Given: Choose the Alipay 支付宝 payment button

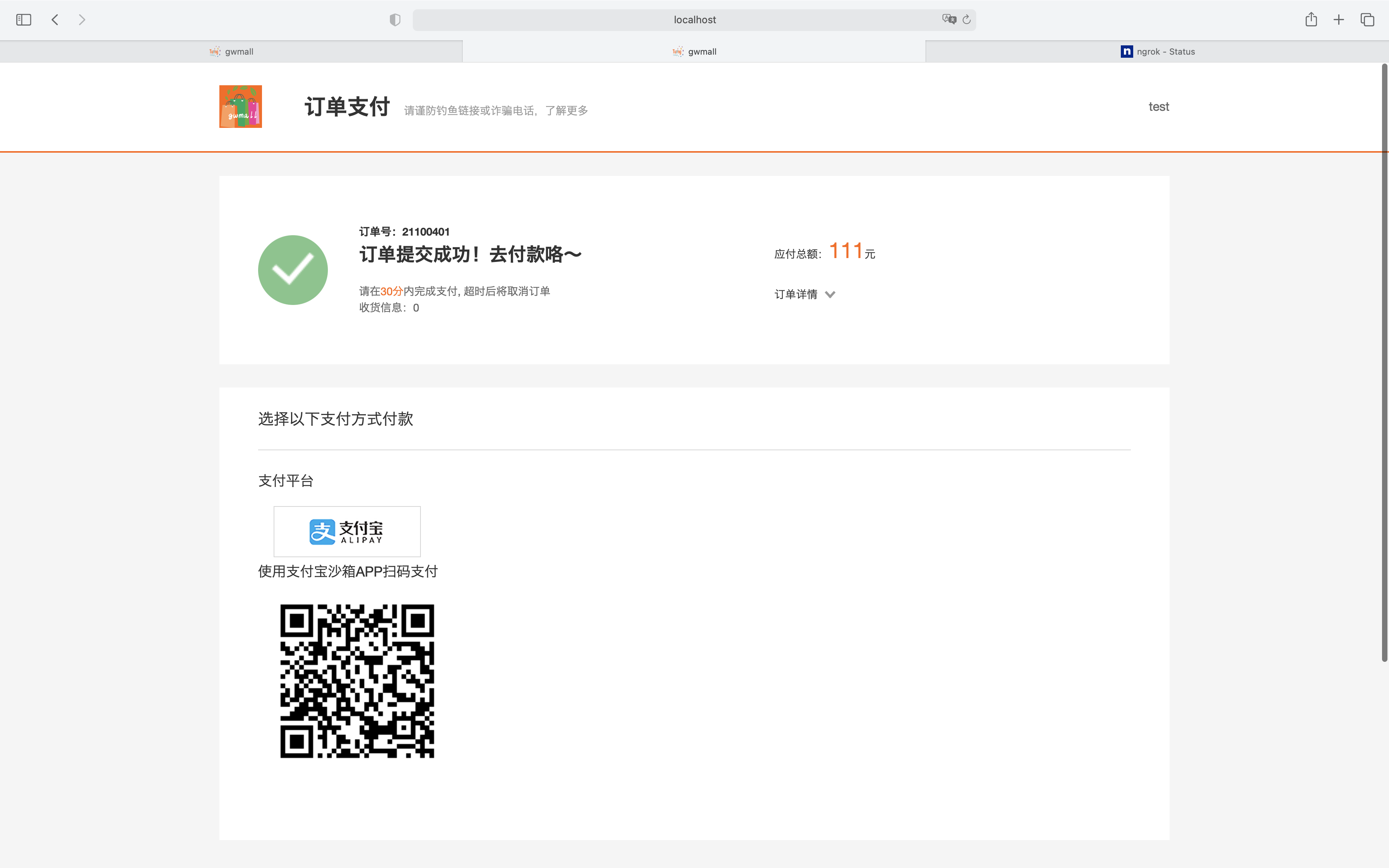Looking at the screenshot, I should click(347, 532).
